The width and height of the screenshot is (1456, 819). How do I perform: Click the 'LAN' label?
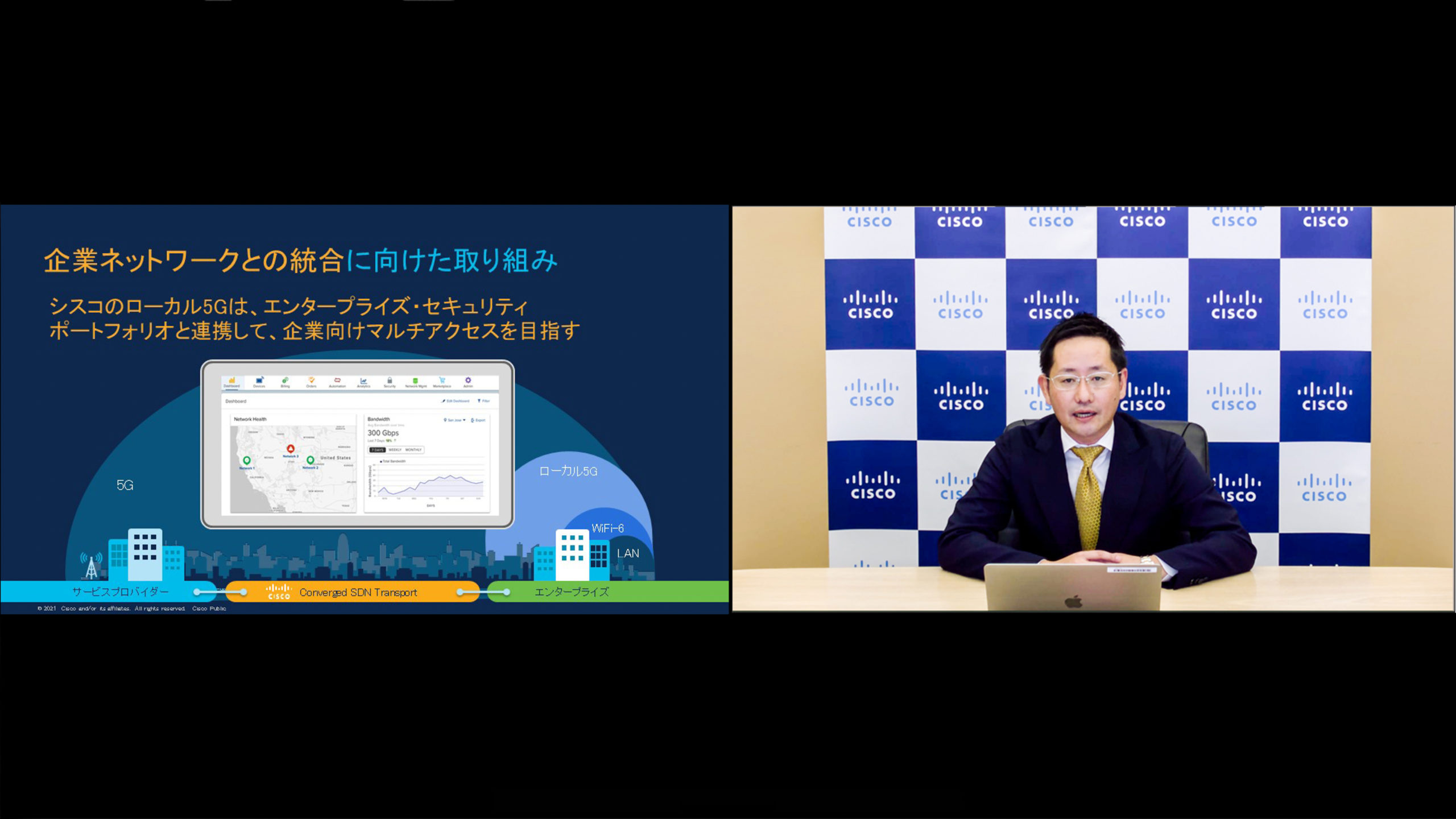628,553
